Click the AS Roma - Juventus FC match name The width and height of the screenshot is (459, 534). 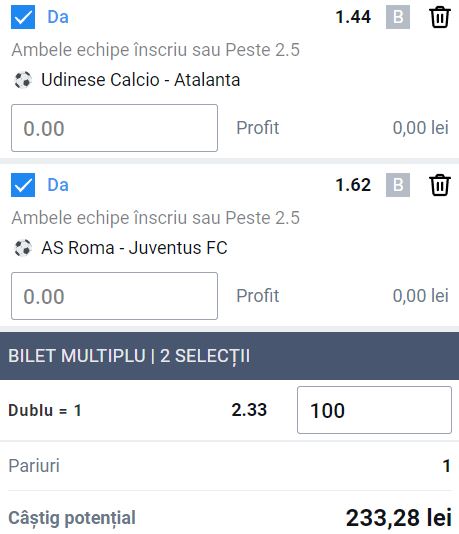click(x=134, y=248)
